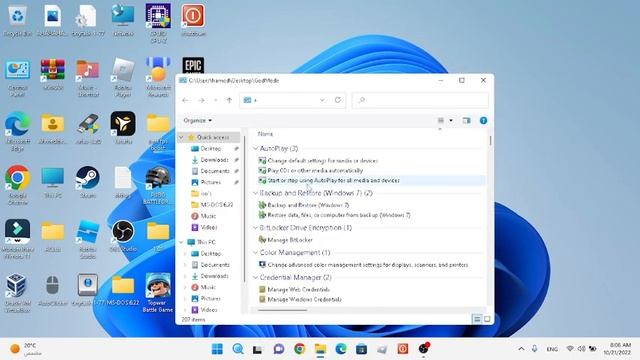Show hidden system tray icons
The width and height of the screenshot is (640, 360).
click(521, 349)
